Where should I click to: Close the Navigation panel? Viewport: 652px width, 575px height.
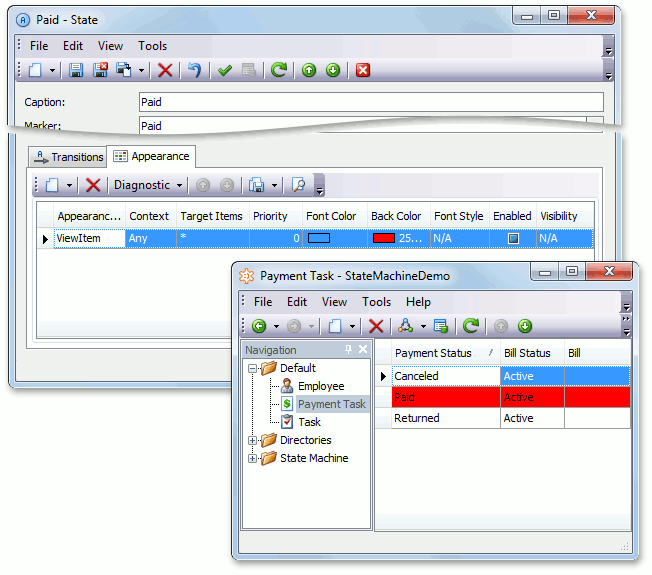click(363, 349)
